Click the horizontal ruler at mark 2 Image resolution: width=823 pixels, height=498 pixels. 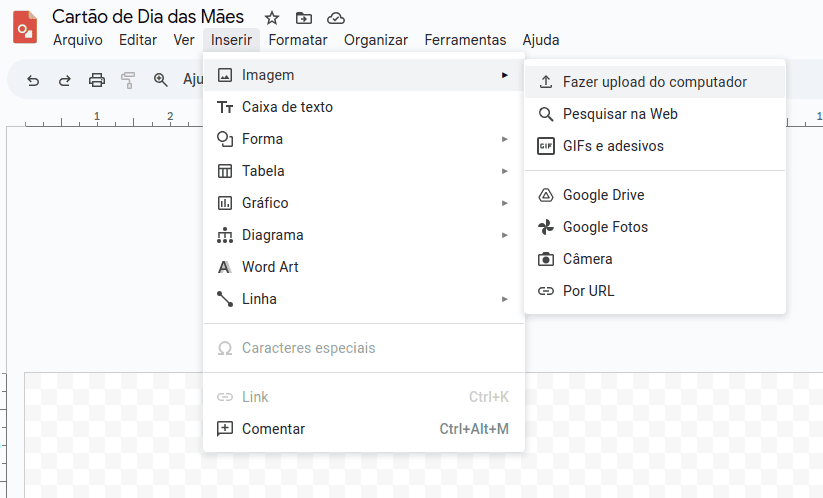[170, 118]
